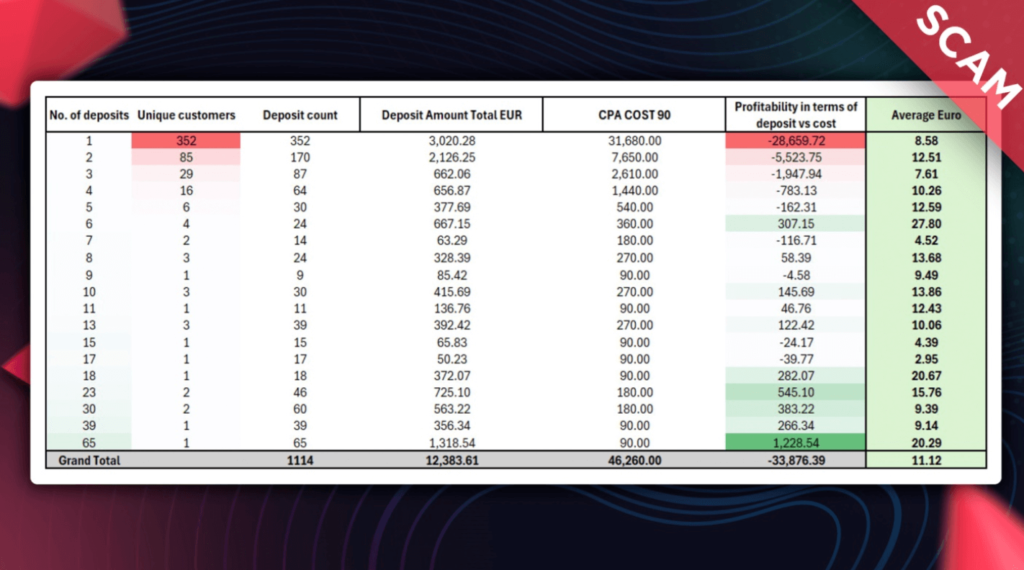Click the green profitability cell 307.15

point(795,224)
